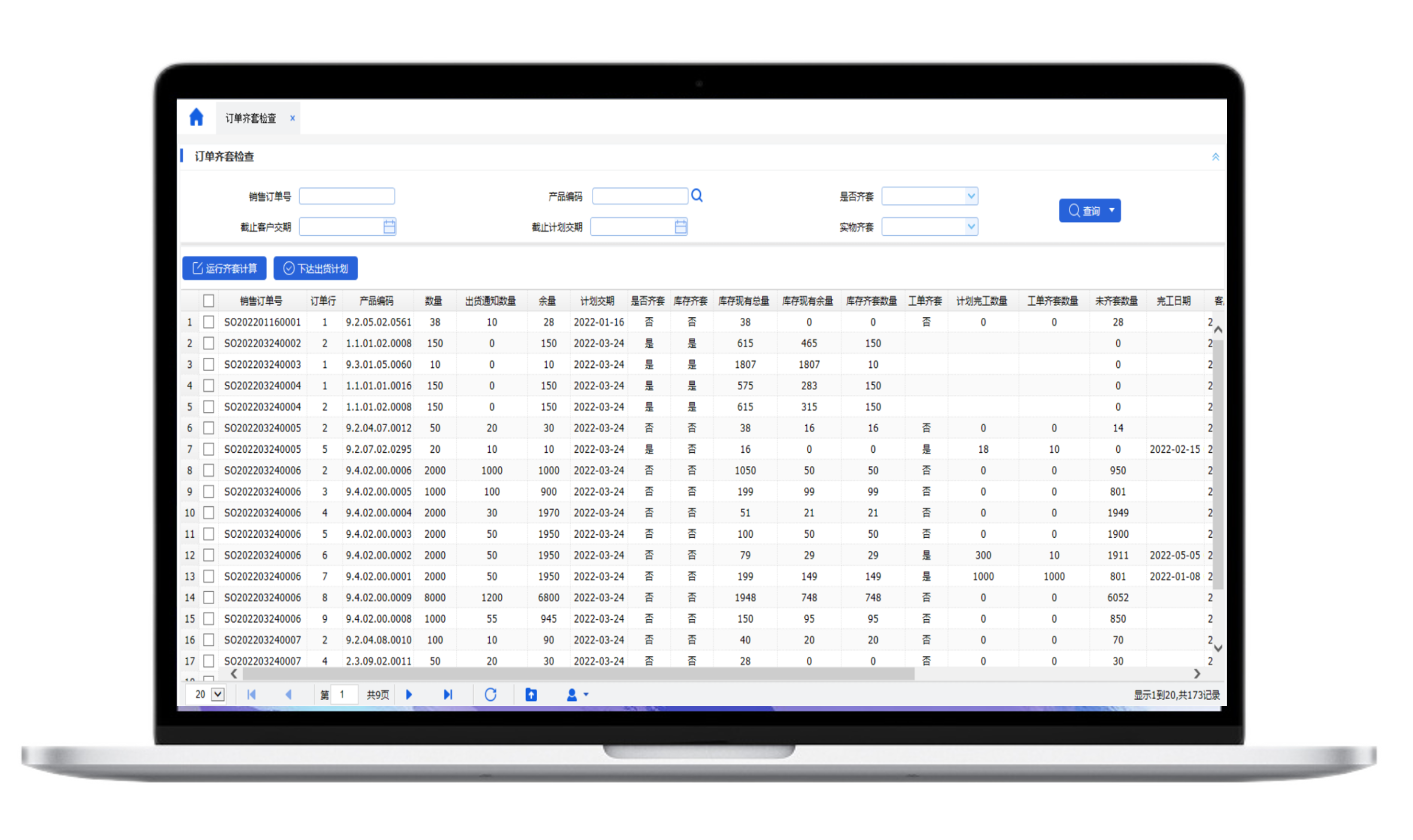The width and height of the screenshot is (1413, 840).
Task: Click the 运行齐套计算 button
Action: coord(224,268)
